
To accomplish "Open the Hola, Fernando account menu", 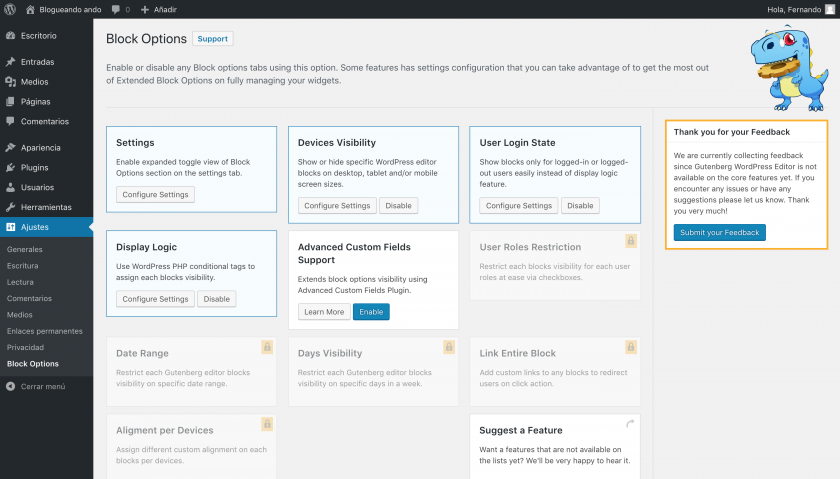I will click(800, 9).
